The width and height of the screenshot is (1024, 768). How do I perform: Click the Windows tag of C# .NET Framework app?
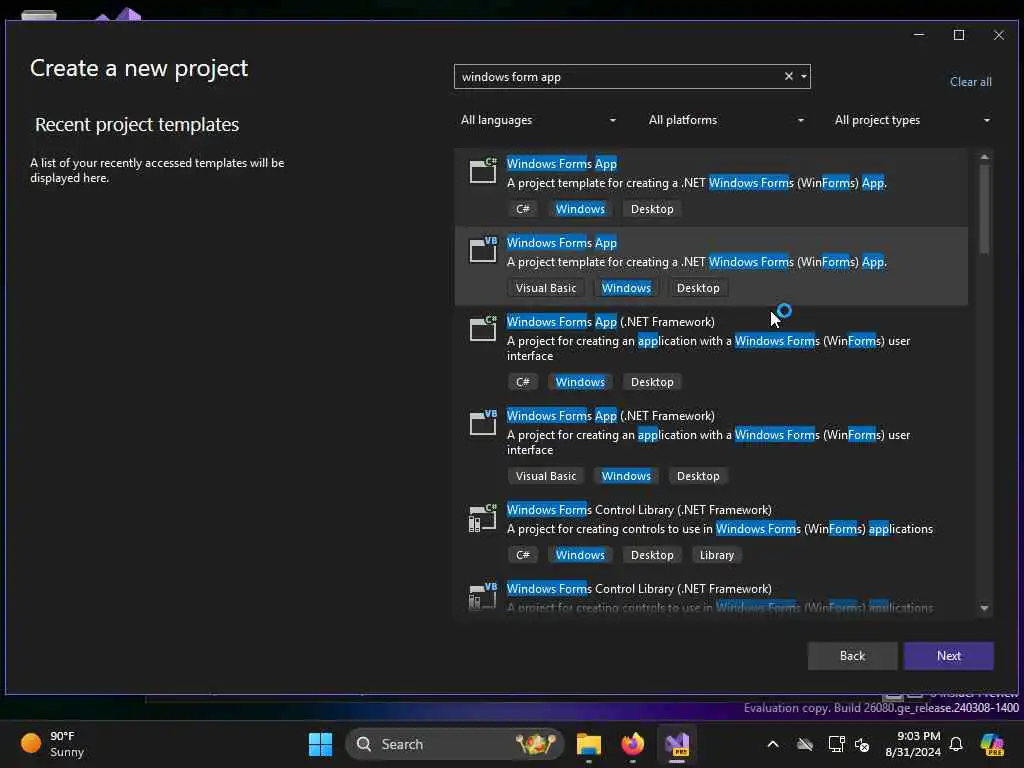coord(580,382)
